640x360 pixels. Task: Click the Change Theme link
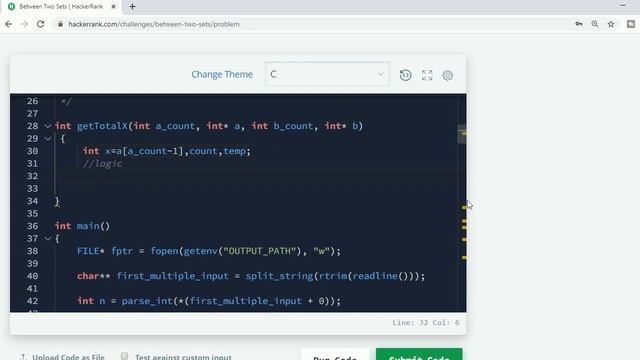[222, 74]
